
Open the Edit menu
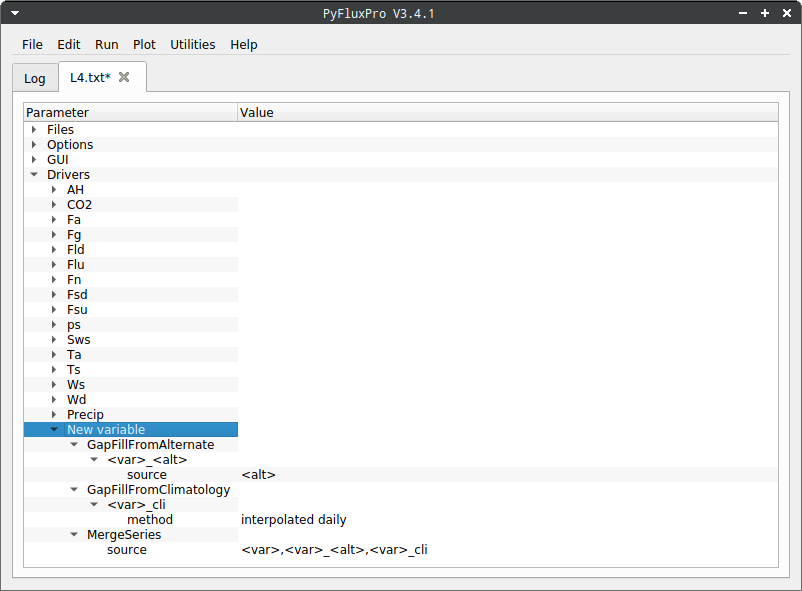point(69,45)
